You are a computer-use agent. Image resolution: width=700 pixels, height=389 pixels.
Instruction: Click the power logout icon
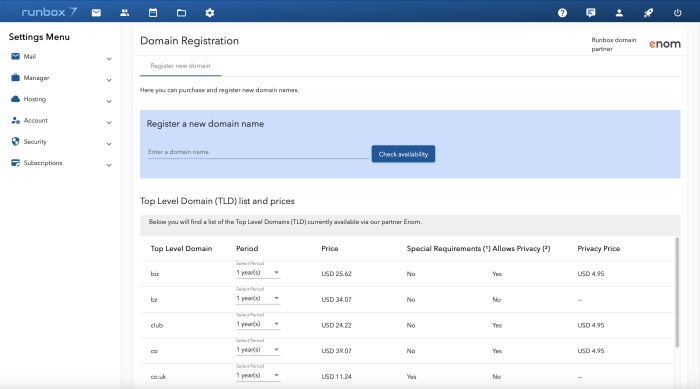pos(677,13)
